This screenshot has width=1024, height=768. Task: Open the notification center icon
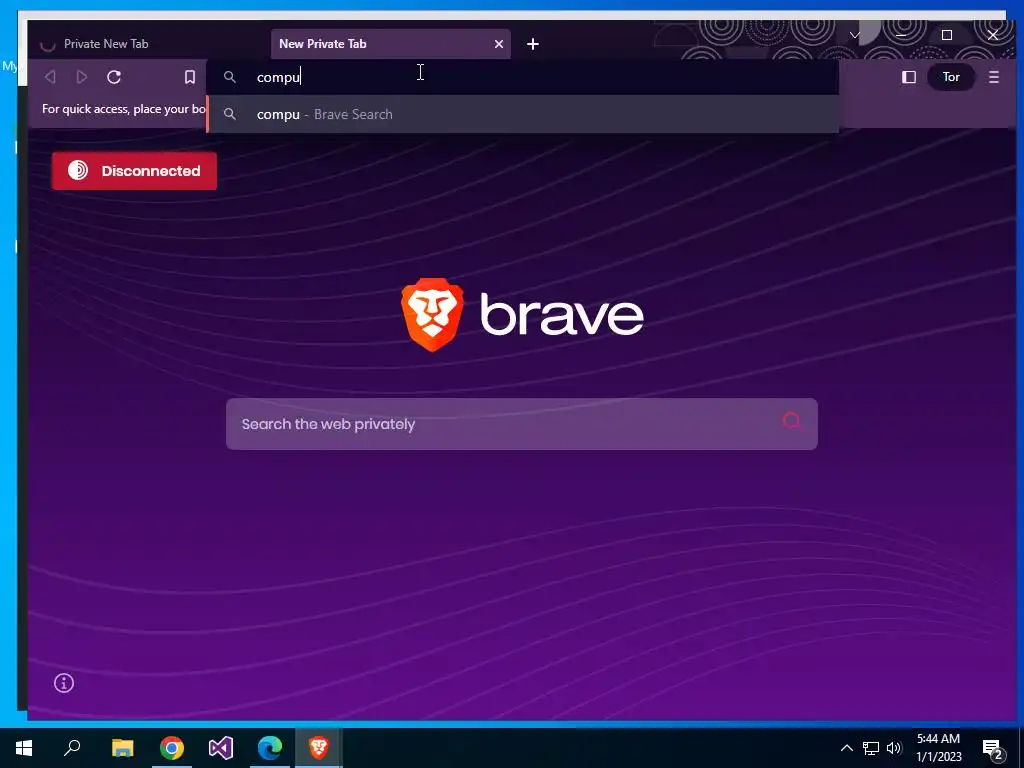993,749
